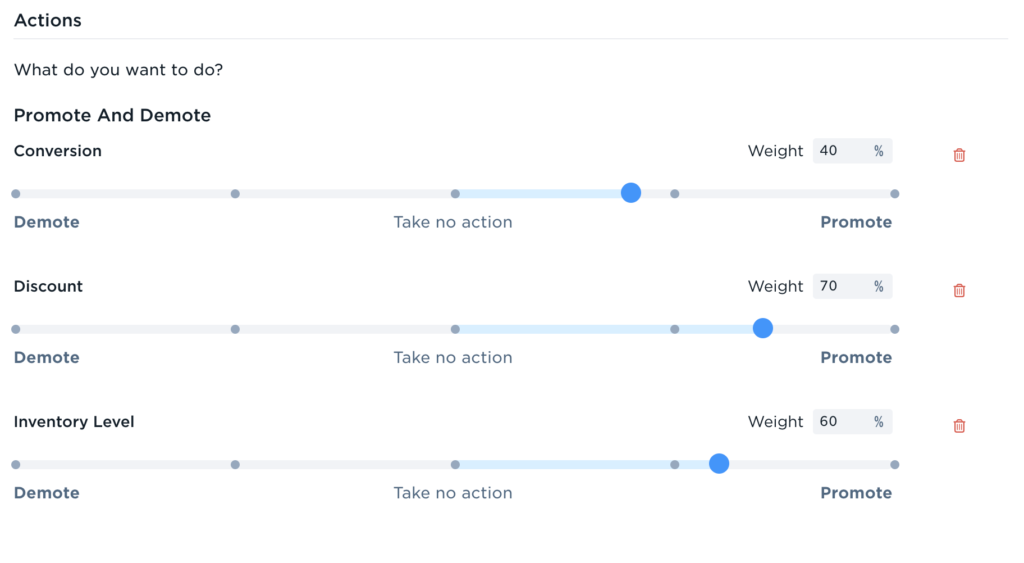Screen dimensions: 1024x563
Task: Click the Discount weight field showing 70
Action: tap(852, 286)
